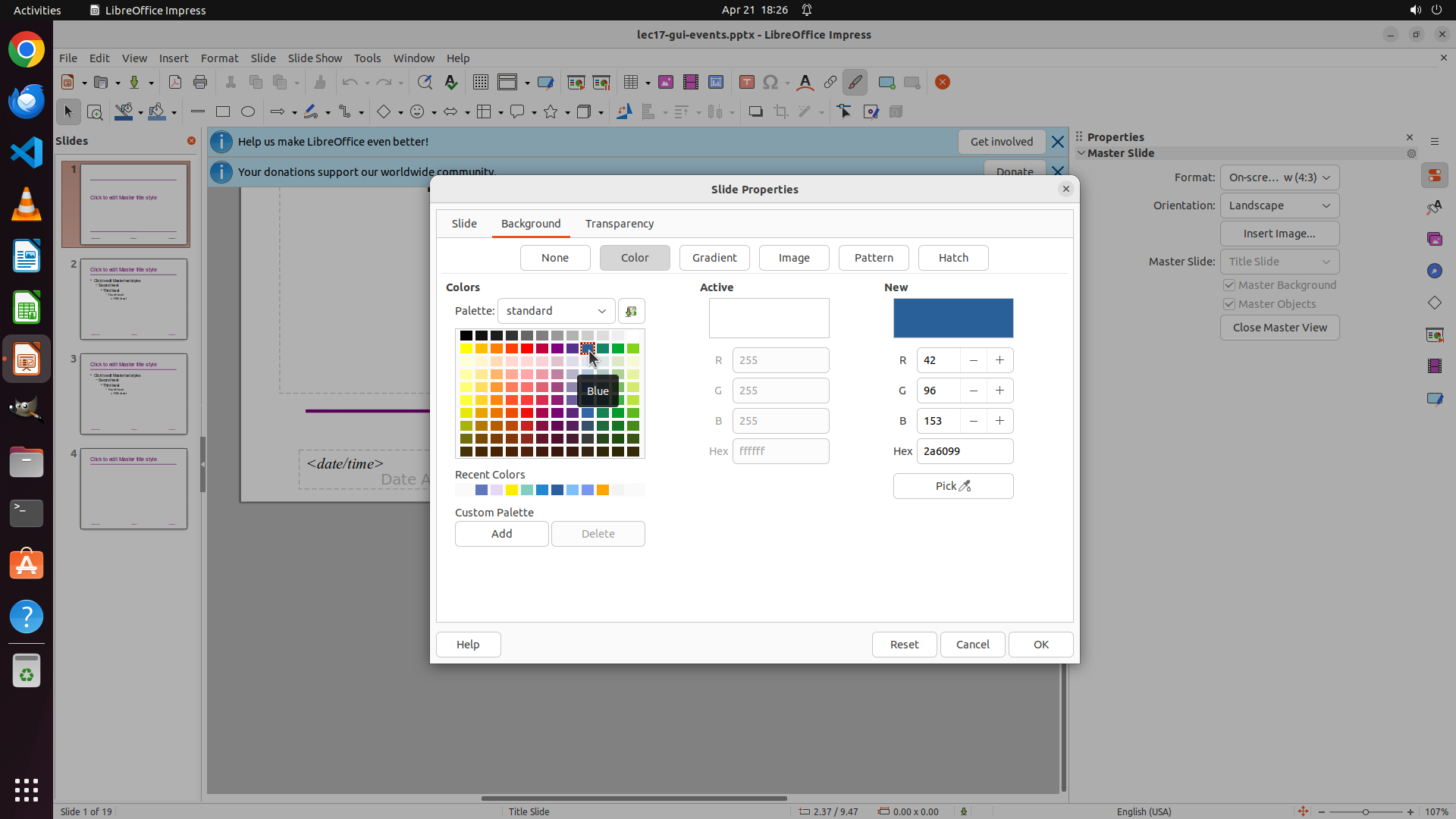Open the Slide Show menu
1456x819 pixels.
[x=315, y=58]
